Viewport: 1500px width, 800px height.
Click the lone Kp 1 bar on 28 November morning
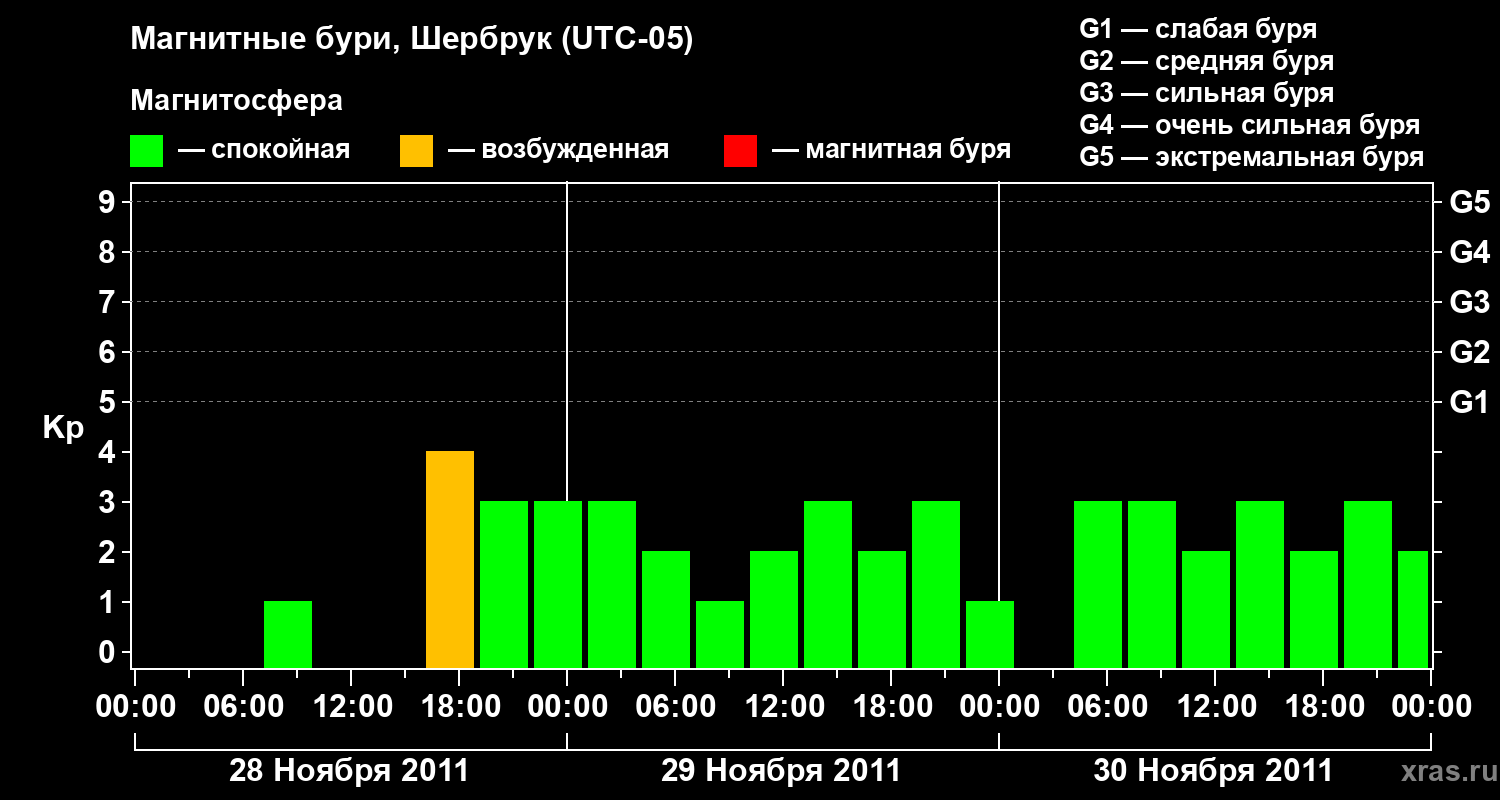click(x=288, y=634)
